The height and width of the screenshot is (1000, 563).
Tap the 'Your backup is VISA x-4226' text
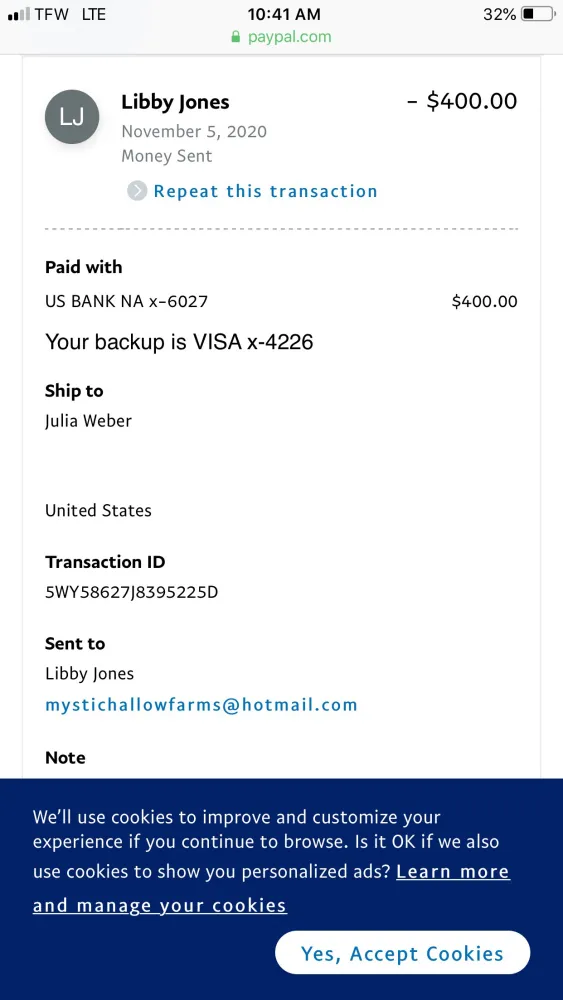tap(179, 342)
